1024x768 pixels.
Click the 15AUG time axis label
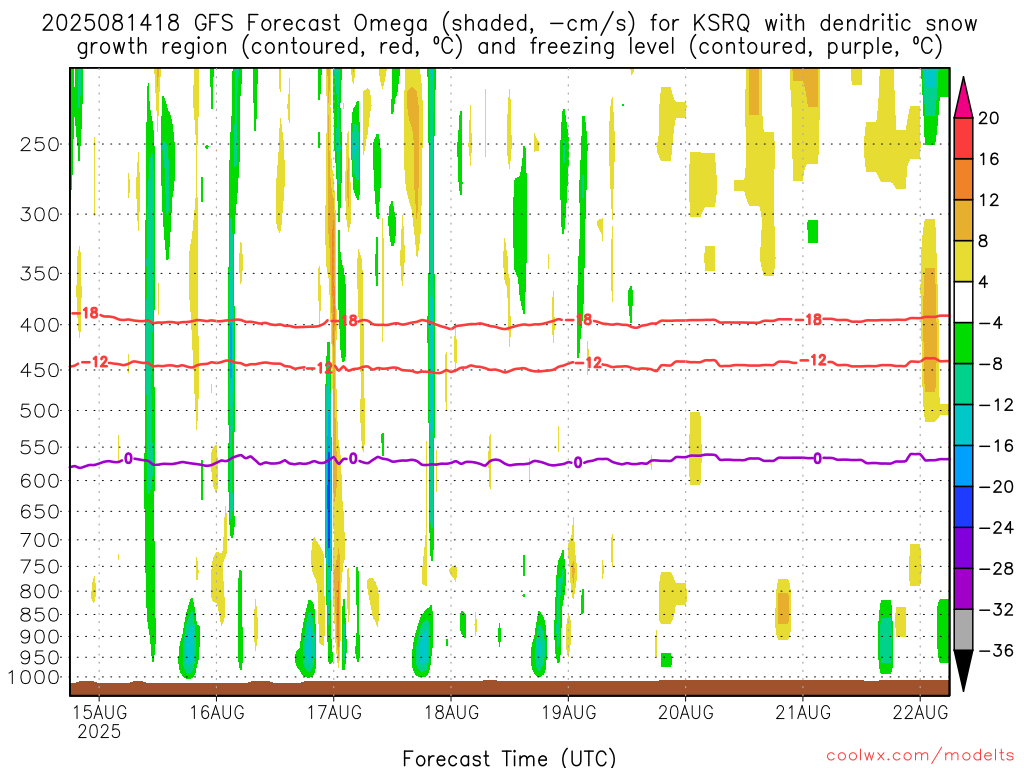(x=99, y=712)
